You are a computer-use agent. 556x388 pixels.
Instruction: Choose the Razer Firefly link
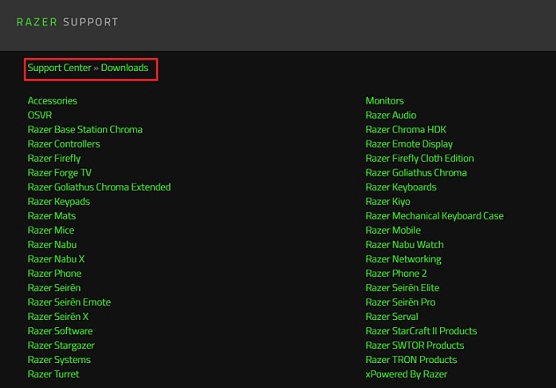(54, 159)
